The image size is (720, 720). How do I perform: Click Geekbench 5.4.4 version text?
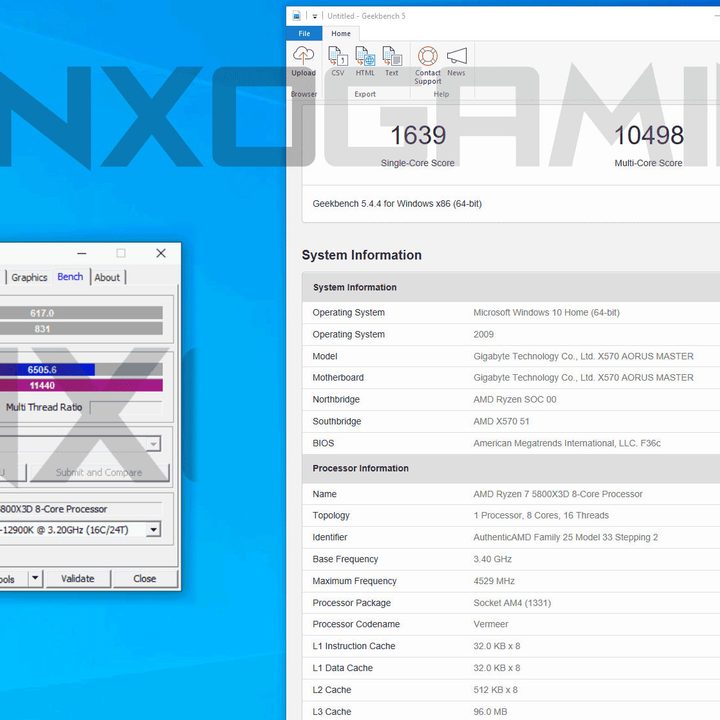pyautogui.click(x=397, y=204)
